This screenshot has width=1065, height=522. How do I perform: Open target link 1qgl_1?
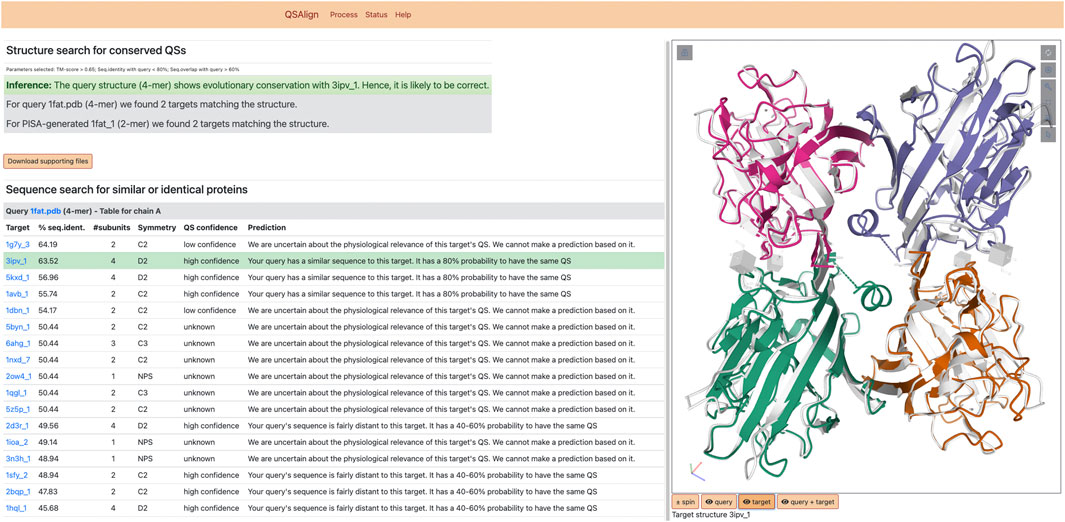17,392
